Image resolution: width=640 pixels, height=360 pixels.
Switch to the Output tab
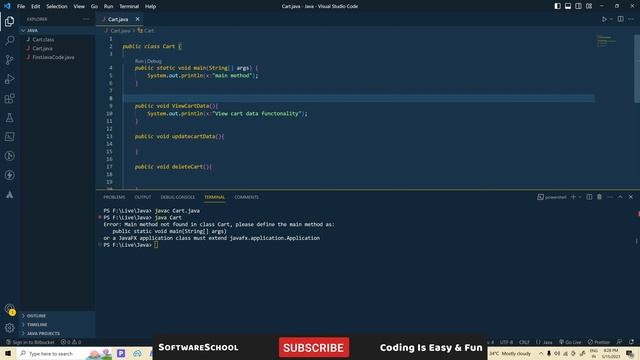[x=142, y=197]
